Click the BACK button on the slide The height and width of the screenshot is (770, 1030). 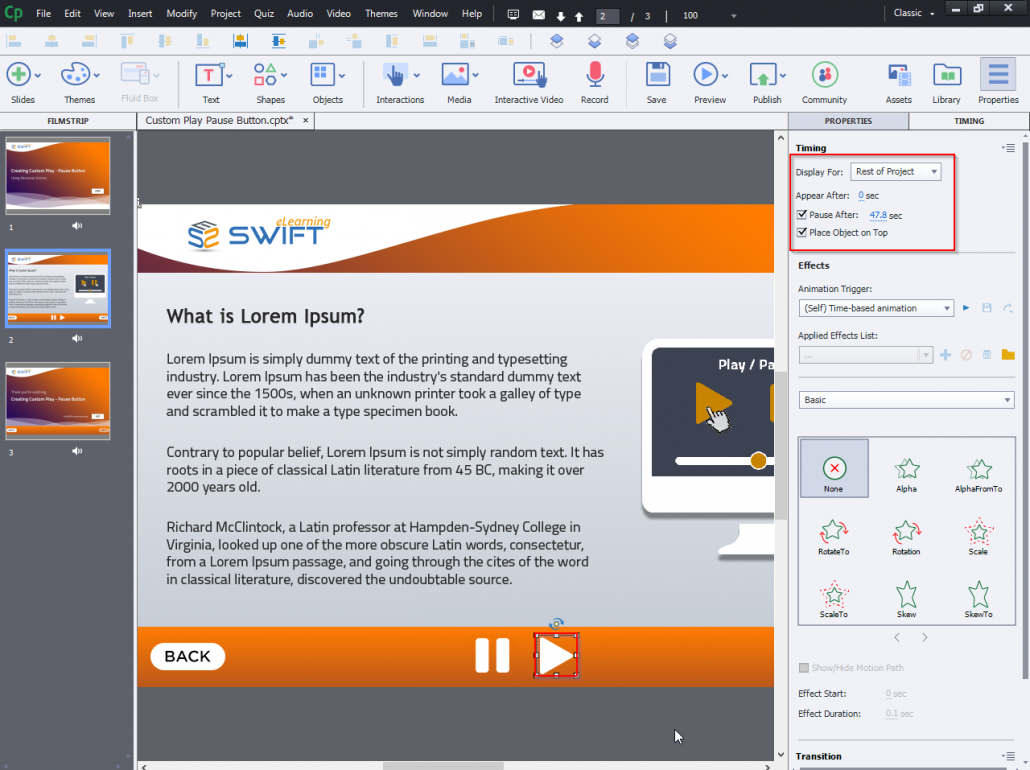[x=187, y=656]
